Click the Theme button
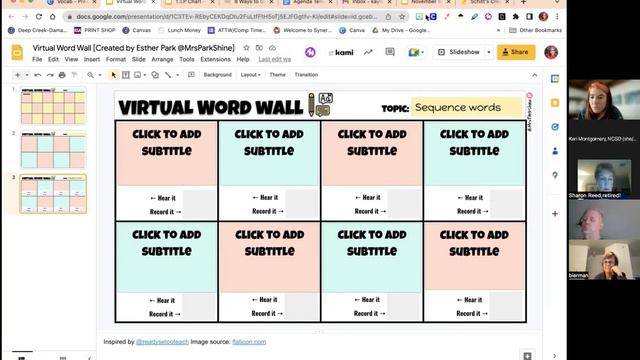Viewport: 640px width, 360px height. 278,75
